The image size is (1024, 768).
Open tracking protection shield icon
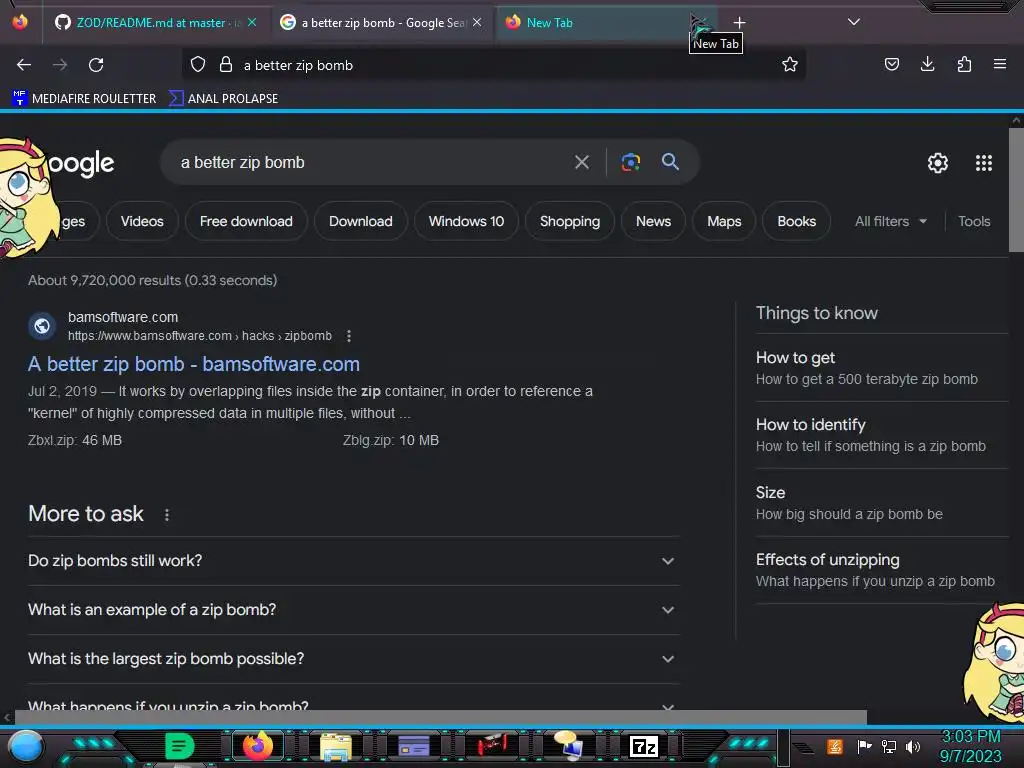(x=198, y=65)
